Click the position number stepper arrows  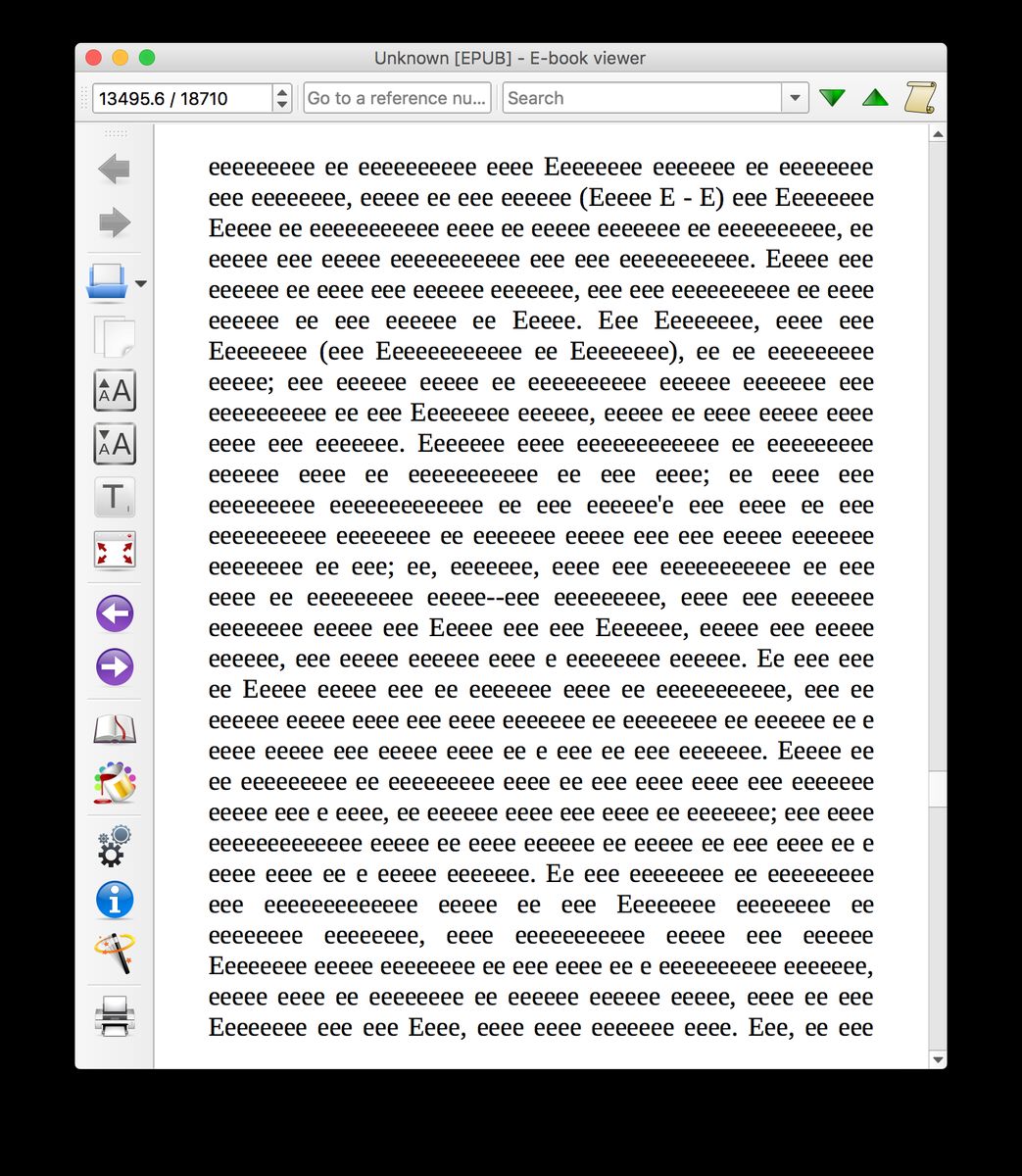point(282,98)
